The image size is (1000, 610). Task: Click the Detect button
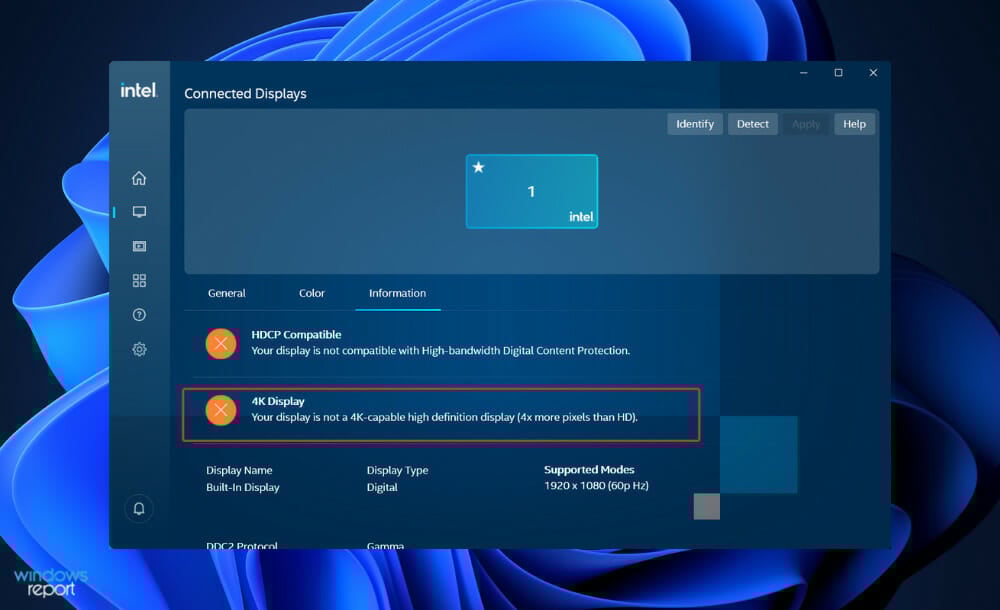752,123
